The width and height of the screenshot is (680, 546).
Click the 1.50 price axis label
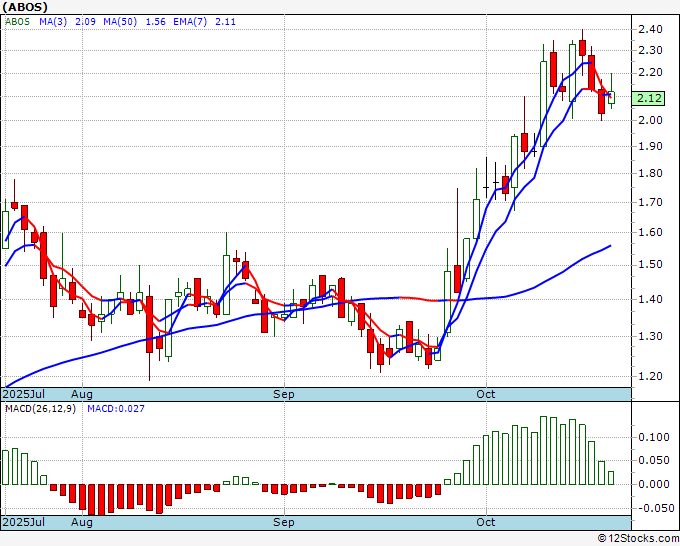[x=650, y=265]
